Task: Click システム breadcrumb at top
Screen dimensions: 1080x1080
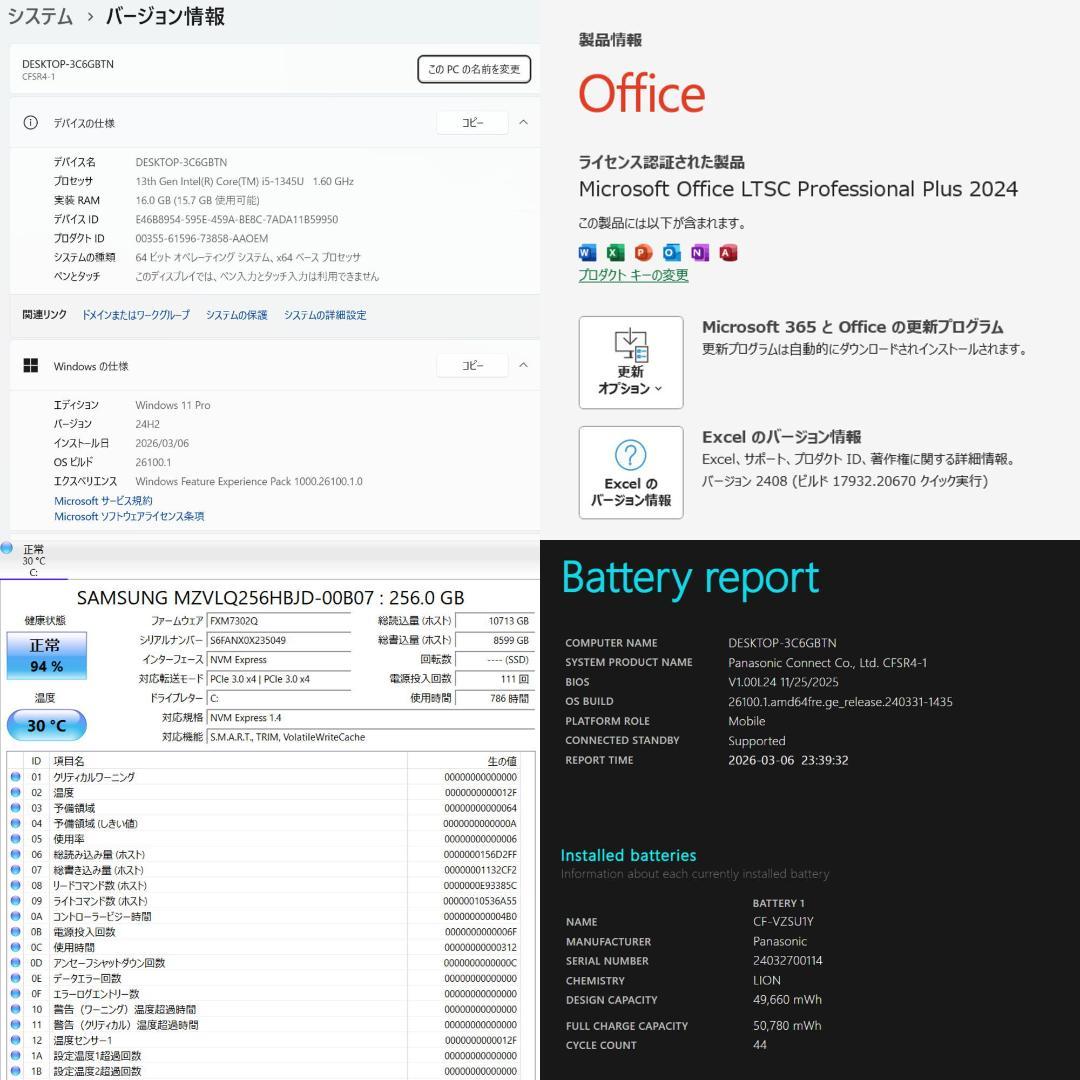Action: 40,16
